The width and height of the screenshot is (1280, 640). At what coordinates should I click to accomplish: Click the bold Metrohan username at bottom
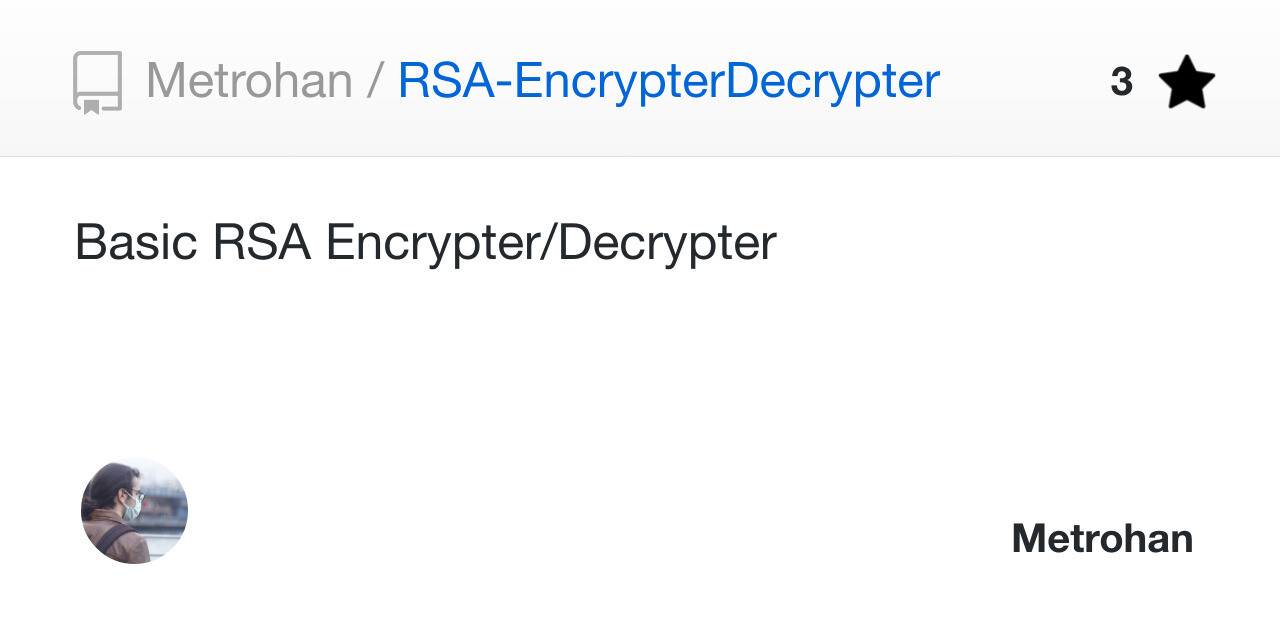tap(1102, 539)
